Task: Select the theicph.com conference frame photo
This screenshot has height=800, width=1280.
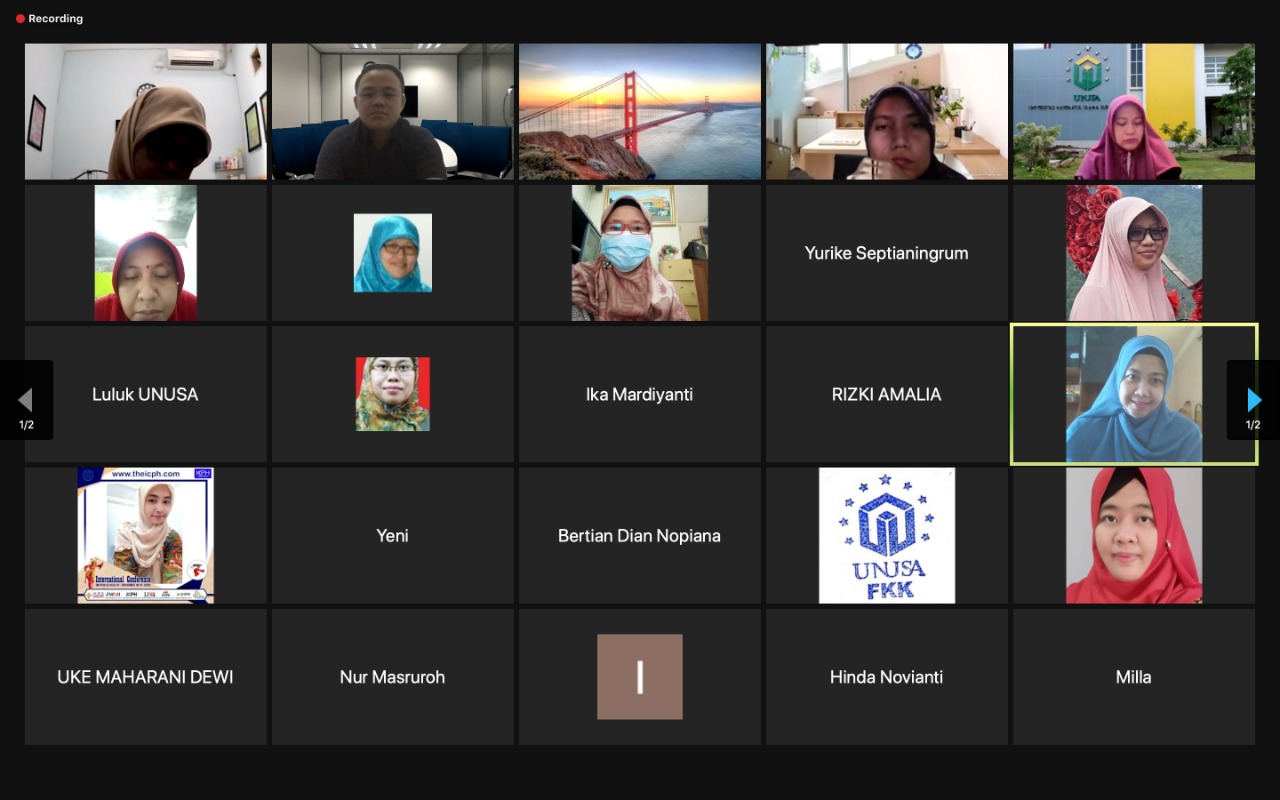Action: pos(146,536)
